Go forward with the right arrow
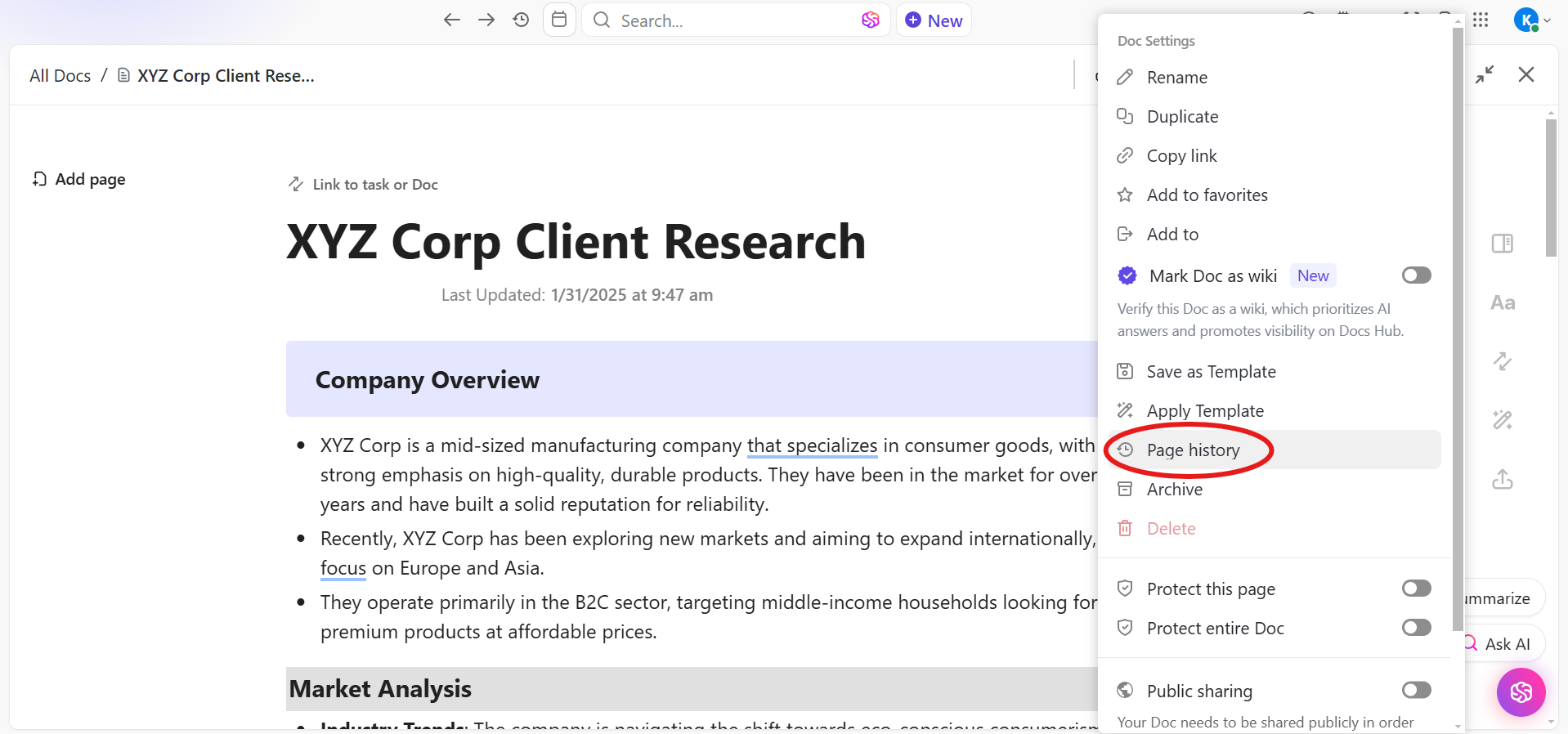The image size is (1568, 734). click(486, 20)
